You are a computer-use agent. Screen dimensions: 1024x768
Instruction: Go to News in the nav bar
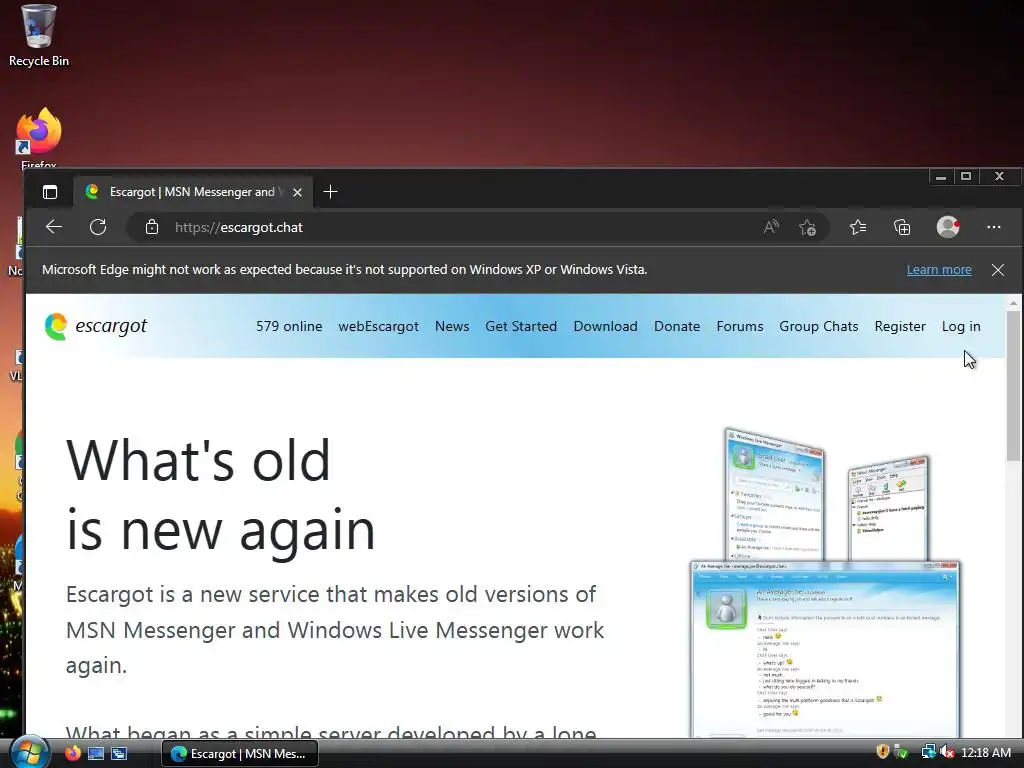[452, 326]
